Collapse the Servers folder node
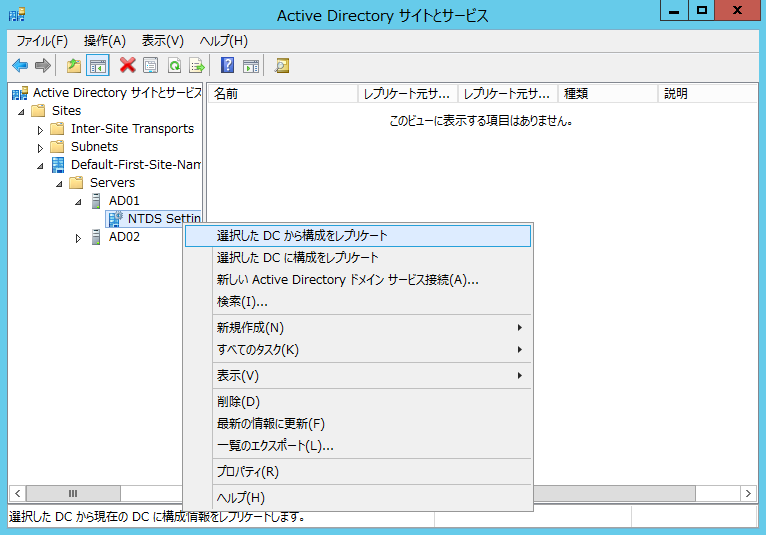The width and height of the screenshot is (766, 535). point(60,183)
